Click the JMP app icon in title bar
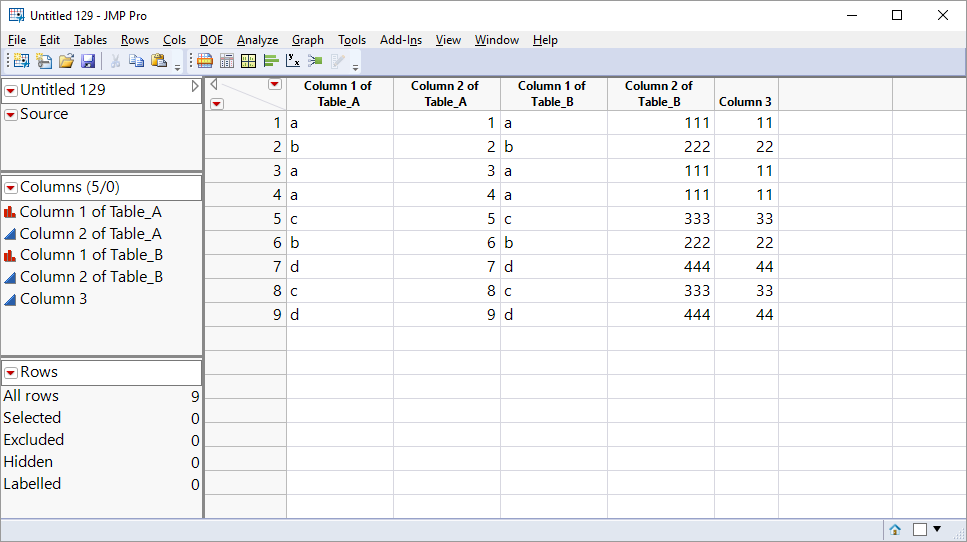The image size is (967, 542). (x=17, y=15)
